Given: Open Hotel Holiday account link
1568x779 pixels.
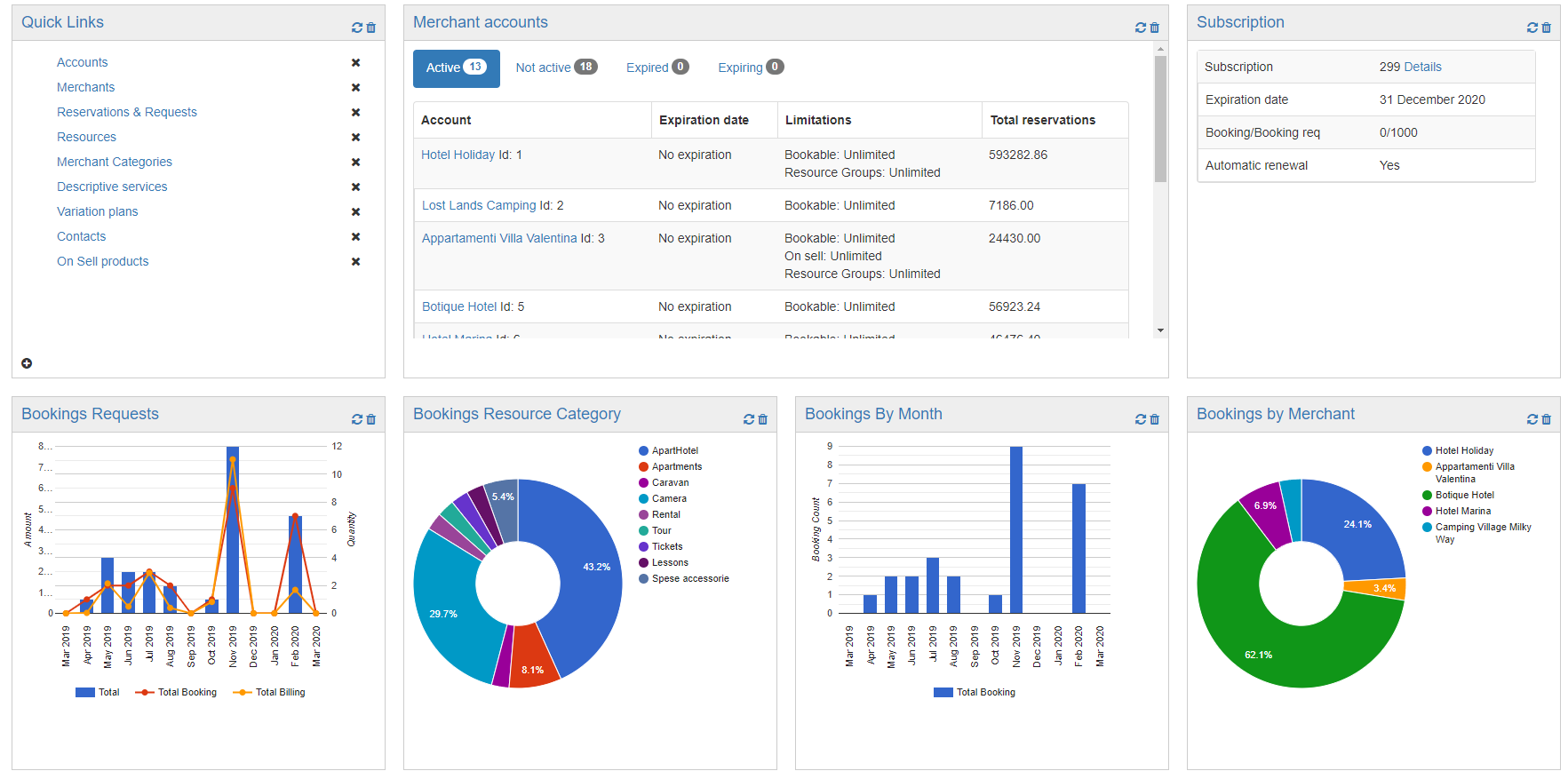Looking at the screenshot, I should pos(458,155).
